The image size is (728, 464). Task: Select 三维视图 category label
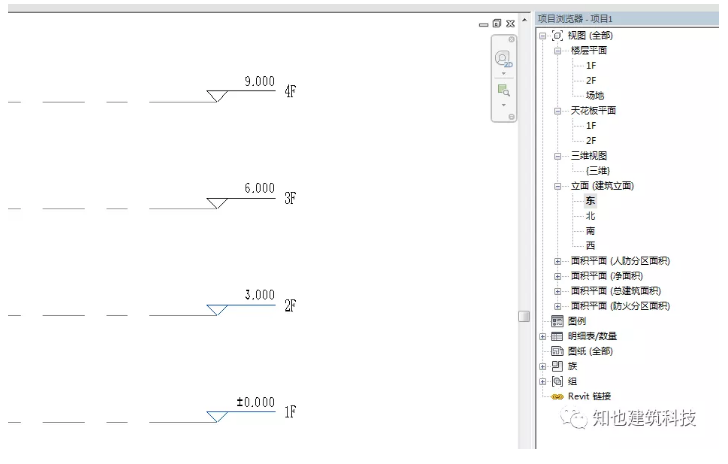589,156
